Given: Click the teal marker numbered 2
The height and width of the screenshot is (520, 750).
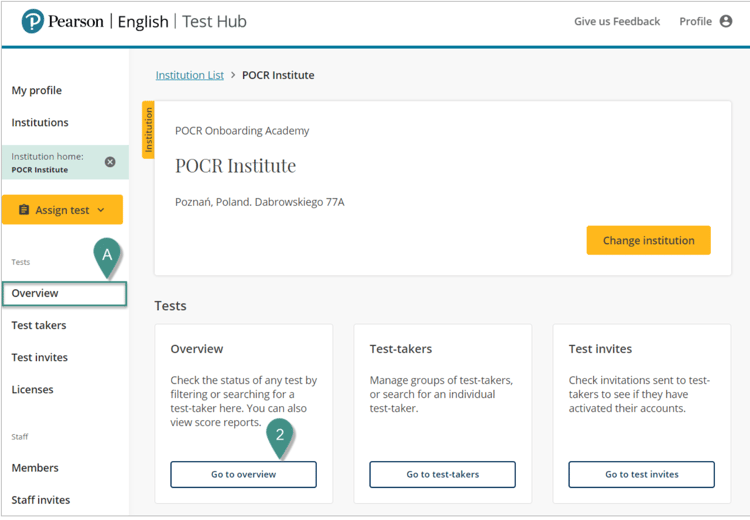Looking at the screenshot, I should [280, 435].
